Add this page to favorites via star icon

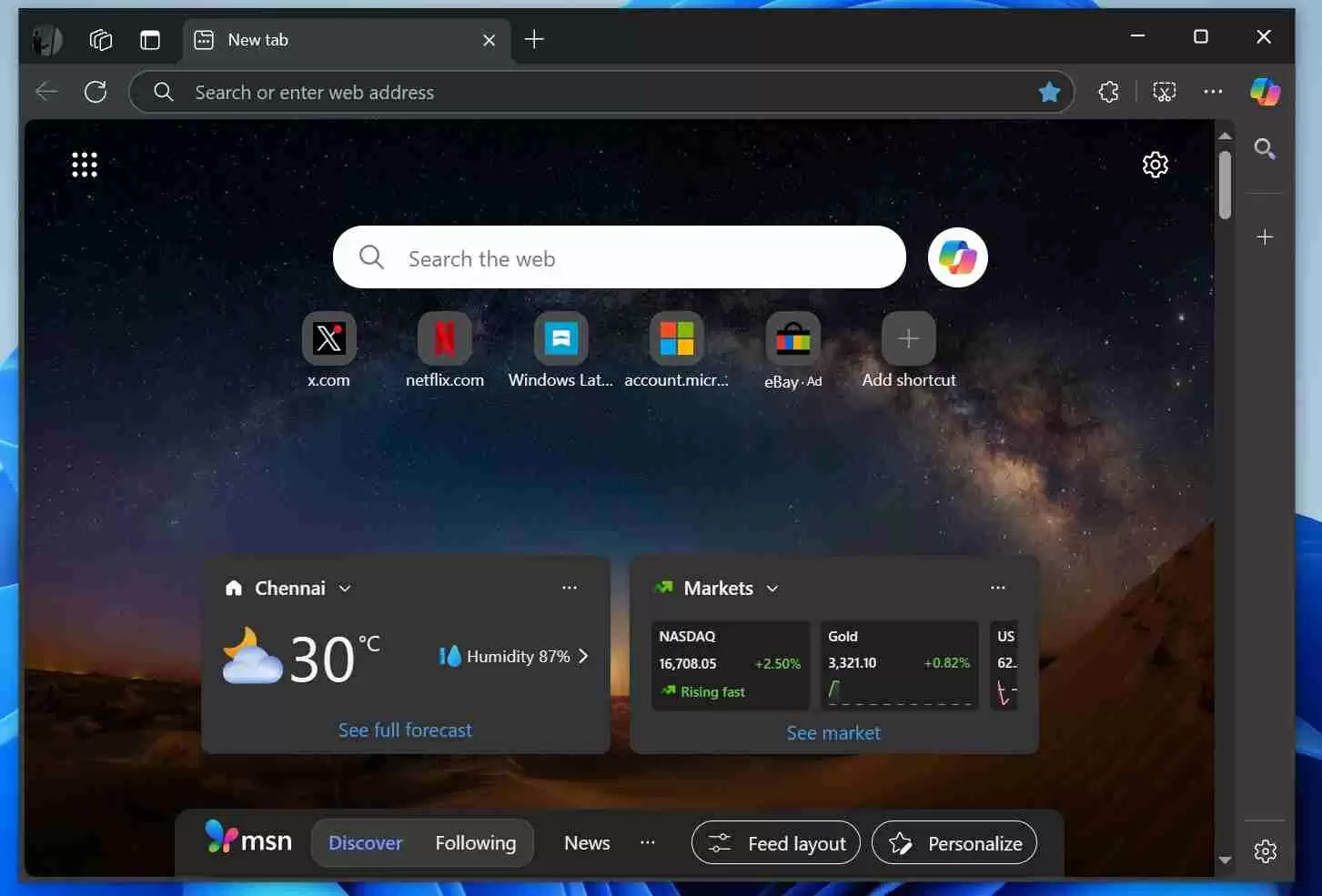pos(1050,91)
